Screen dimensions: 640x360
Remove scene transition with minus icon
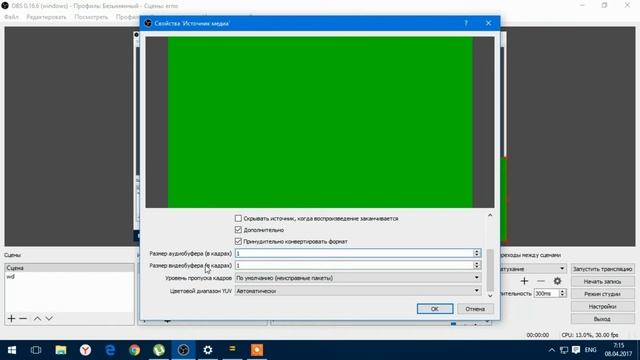(541, 281)
